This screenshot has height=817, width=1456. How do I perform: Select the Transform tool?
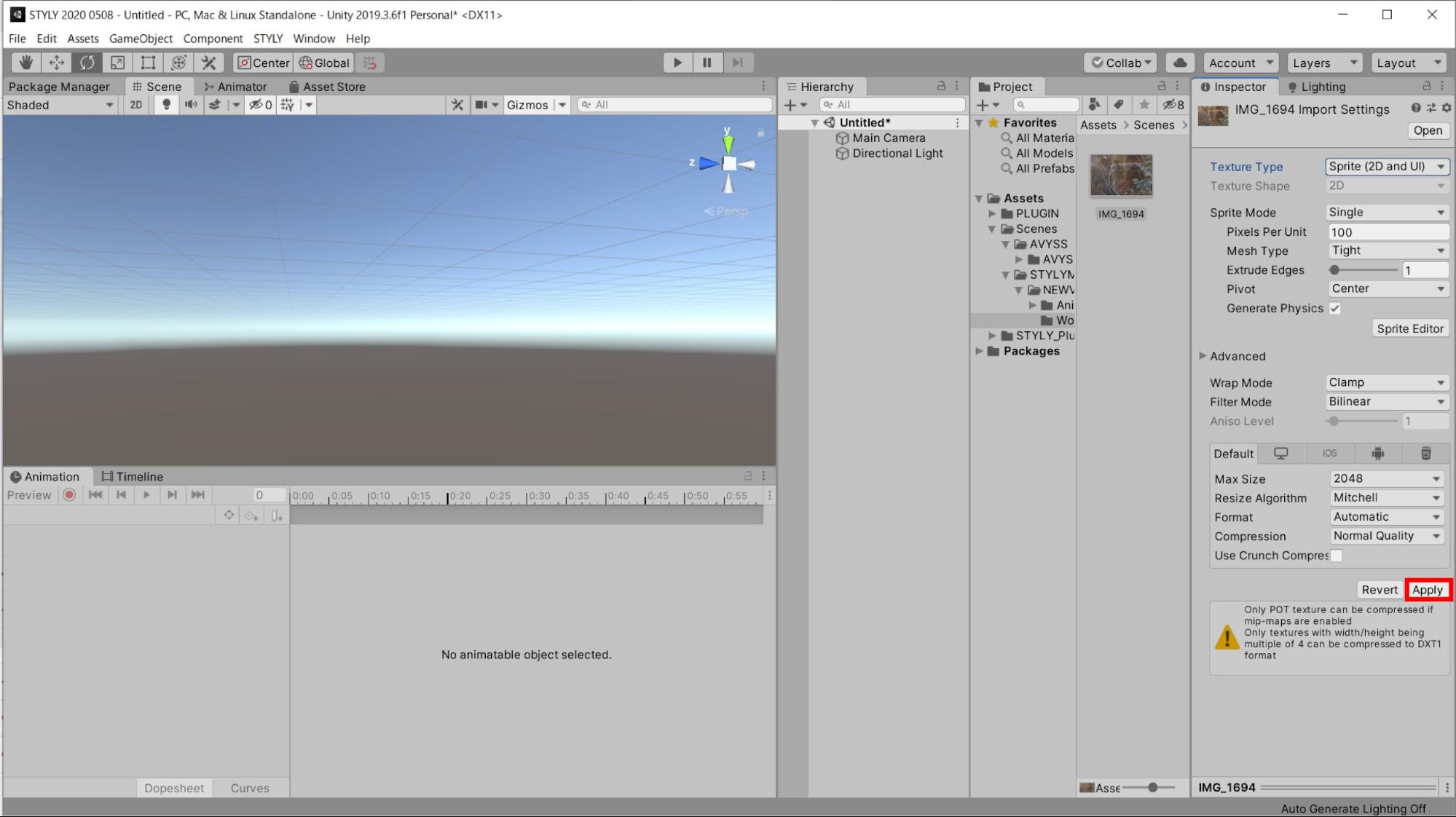click(x=178, y=63)
